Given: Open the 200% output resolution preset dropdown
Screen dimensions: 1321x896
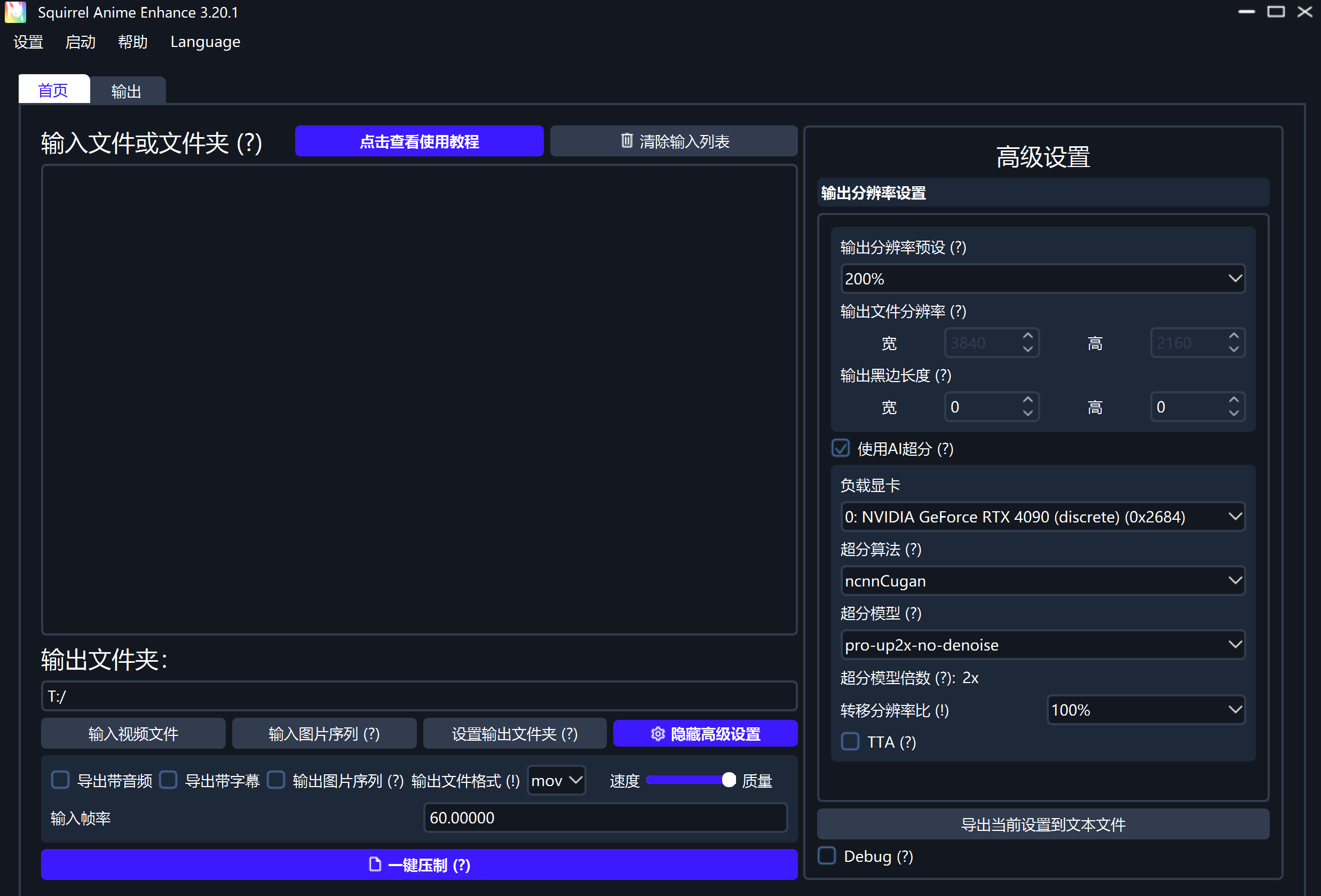Looking at the screenshot, I should point(1042,279).
